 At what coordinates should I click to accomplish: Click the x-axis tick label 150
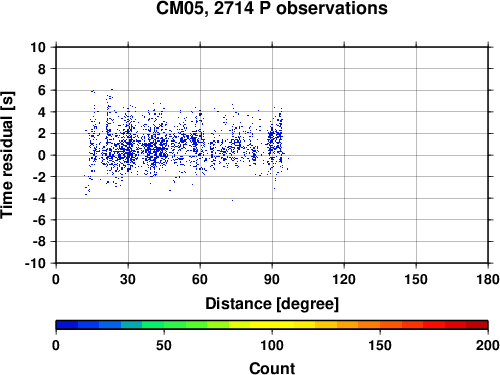pos(416,279)
